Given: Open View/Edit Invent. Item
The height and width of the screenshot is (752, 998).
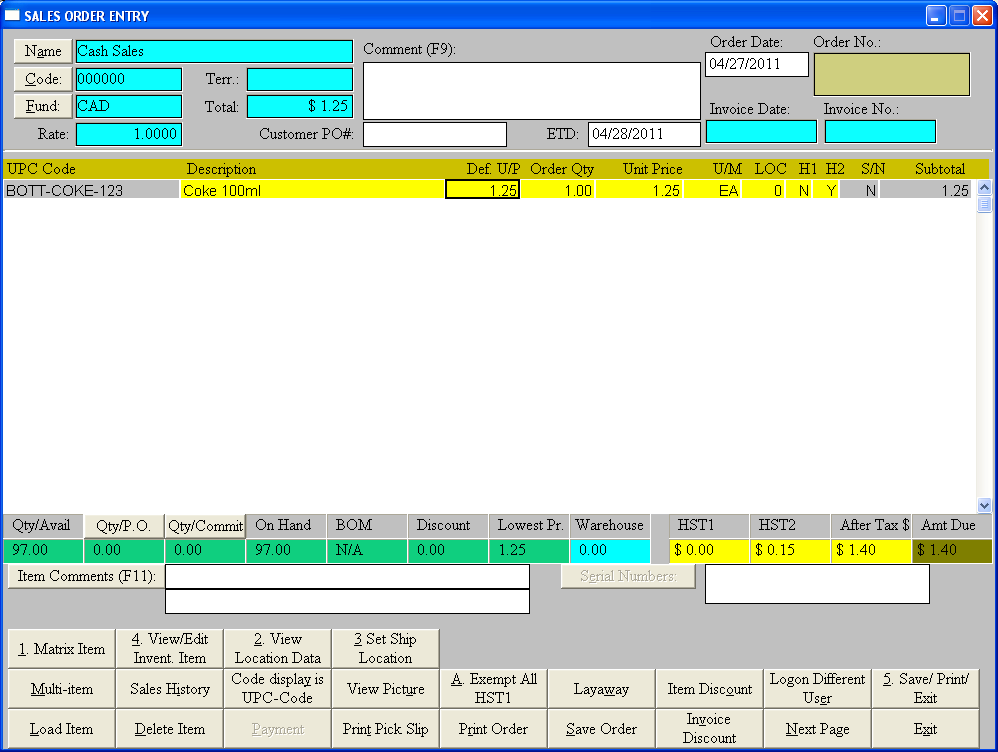Looking at the screenshot, I should coord(169,649).
